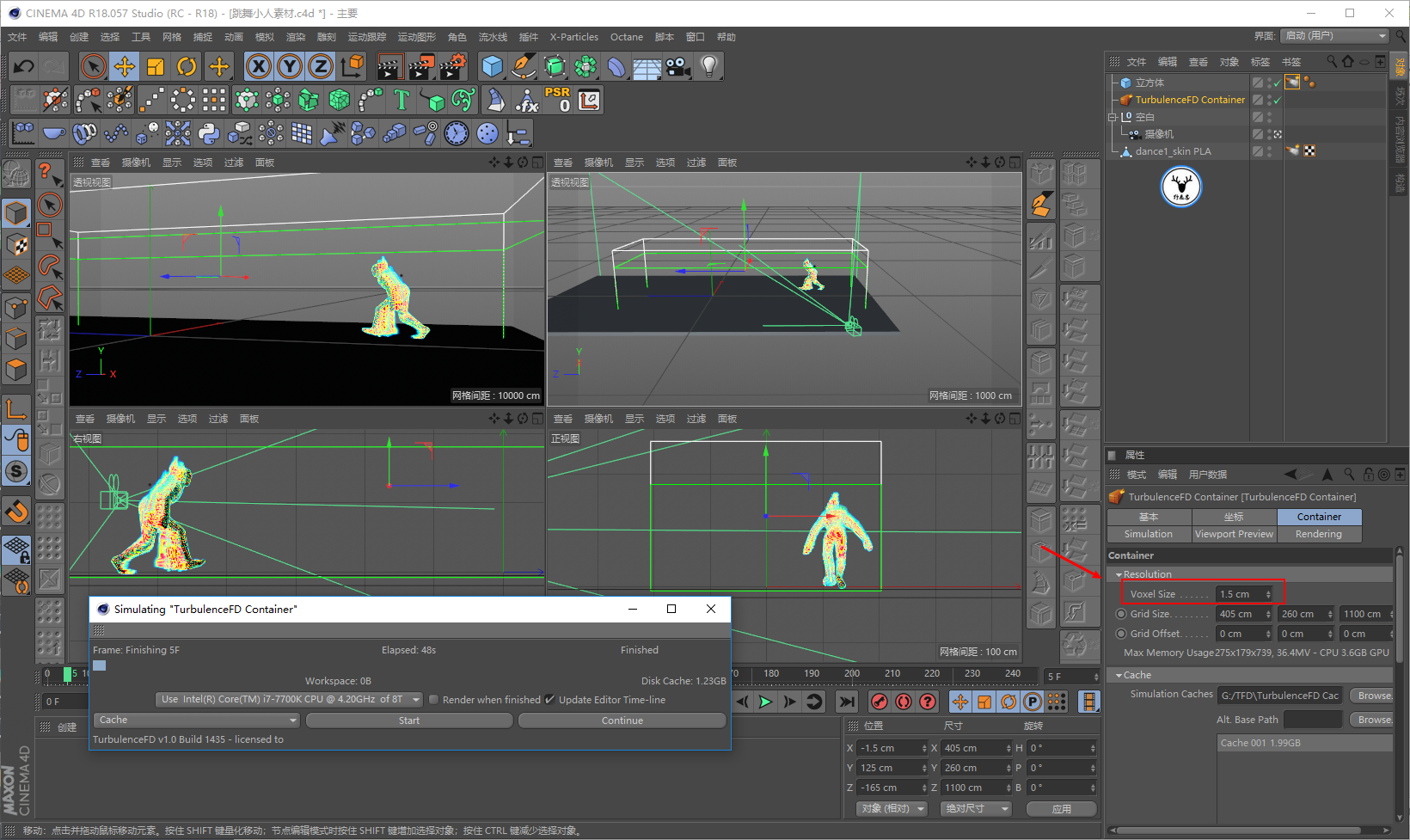Click the Continue simulation button
This screenshot has height=840, width=1410.
pos(622,720)
